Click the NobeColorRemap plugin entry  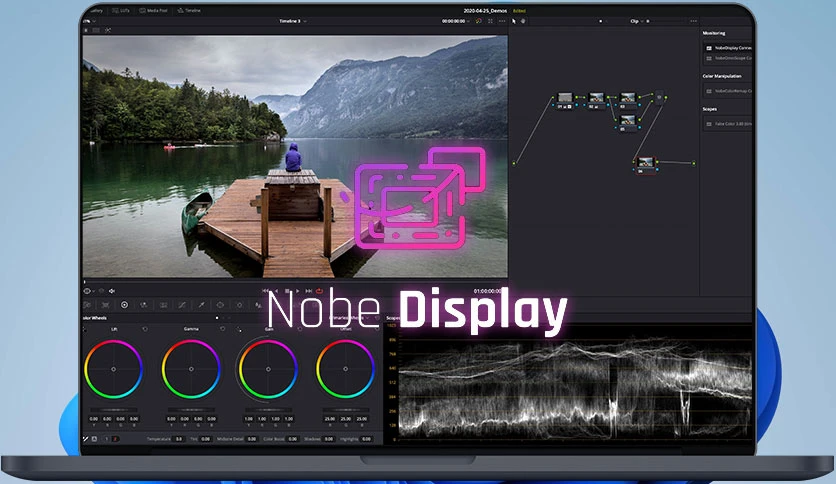pyautogui.click(x=728, y=91)
